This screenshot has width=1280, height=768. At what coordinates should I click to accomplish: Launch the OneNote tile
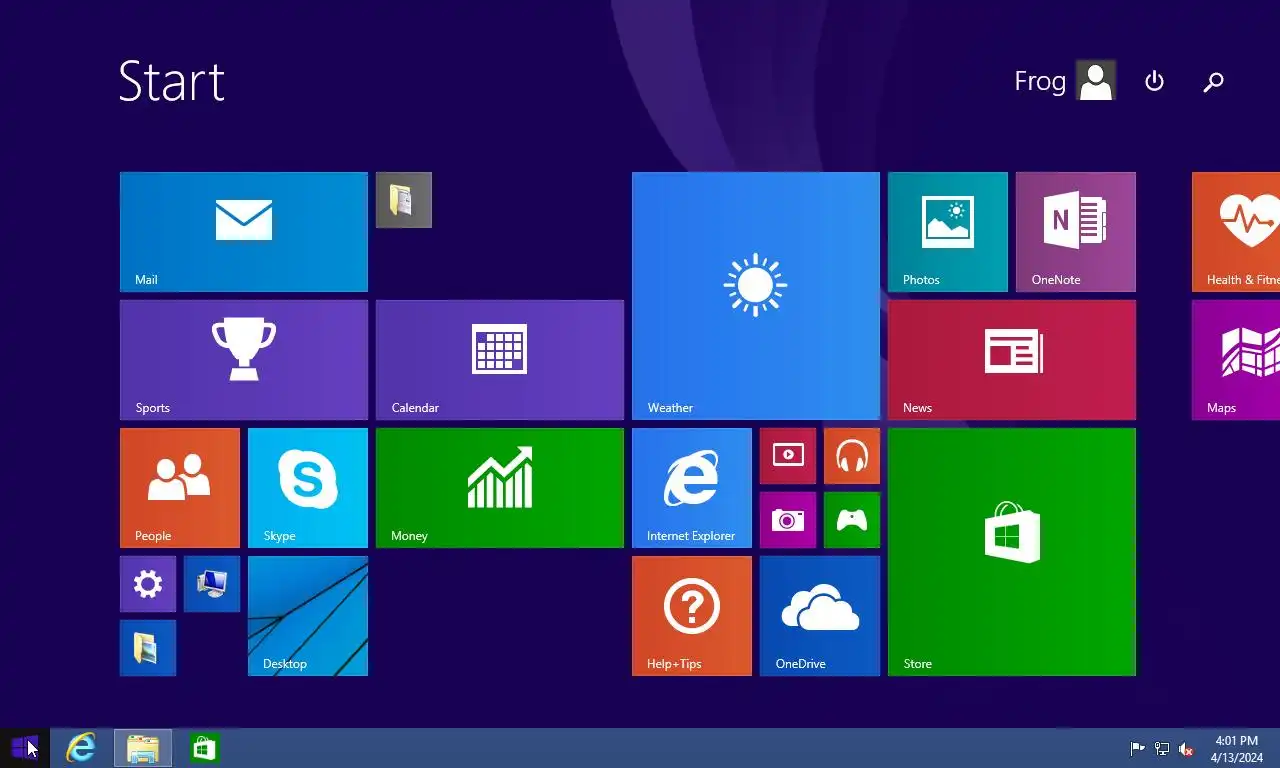(x=1076, y=232)
